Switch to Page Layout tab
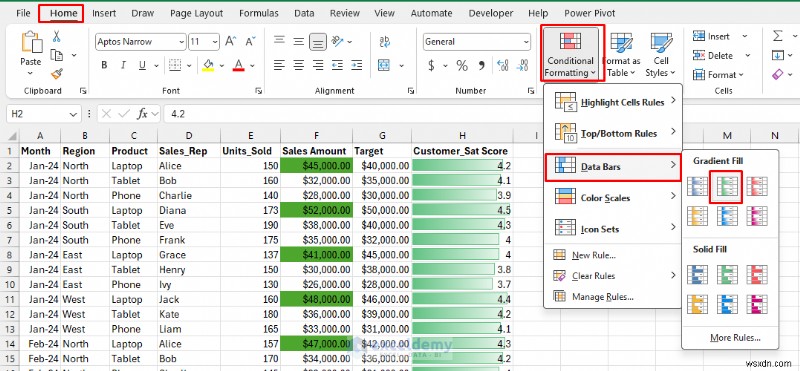This screenshot has width=800, height=371. click(197, 13)
